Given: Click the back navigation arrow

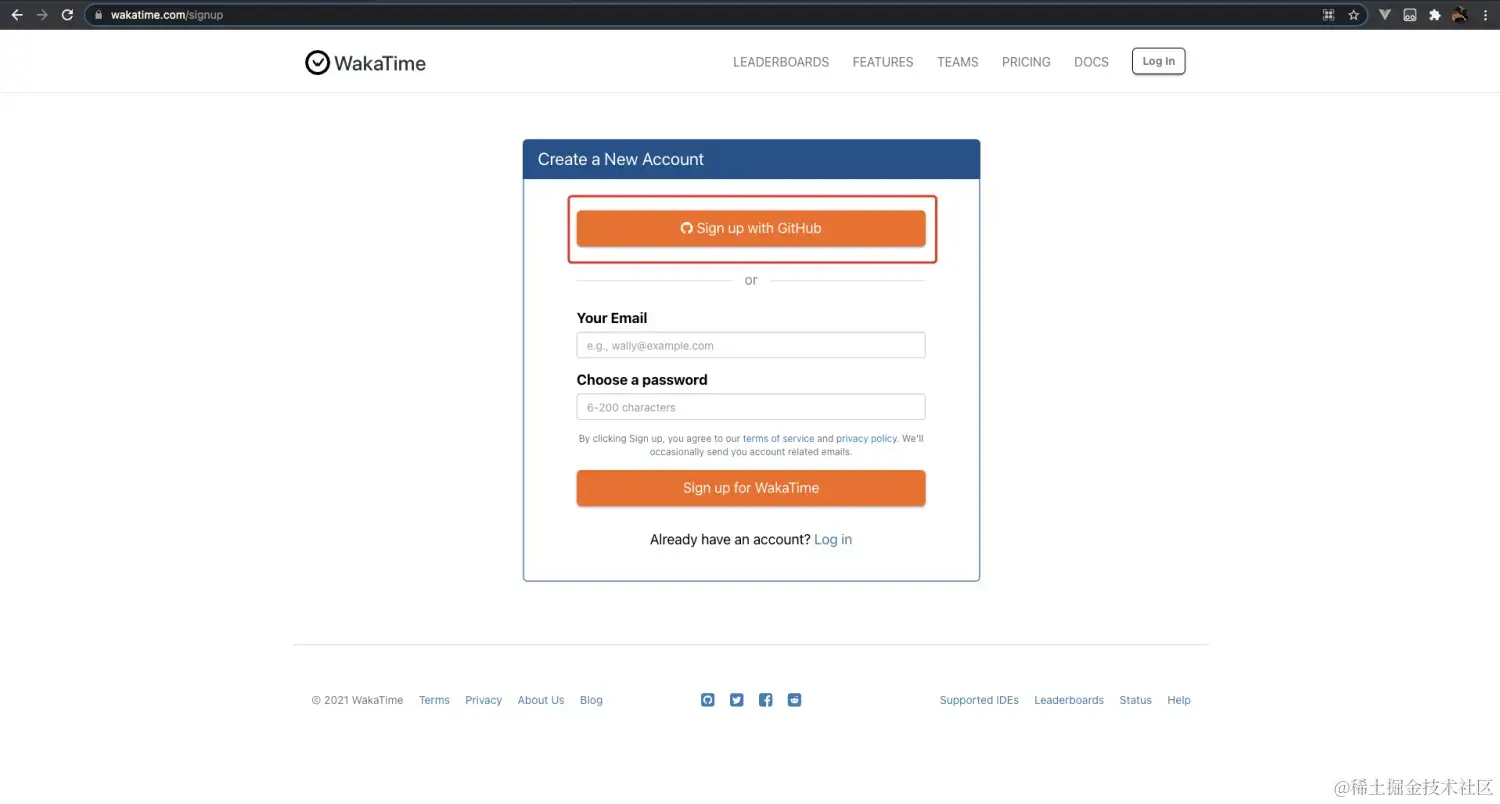Looking at the screenshot, I should pos(16,14).
